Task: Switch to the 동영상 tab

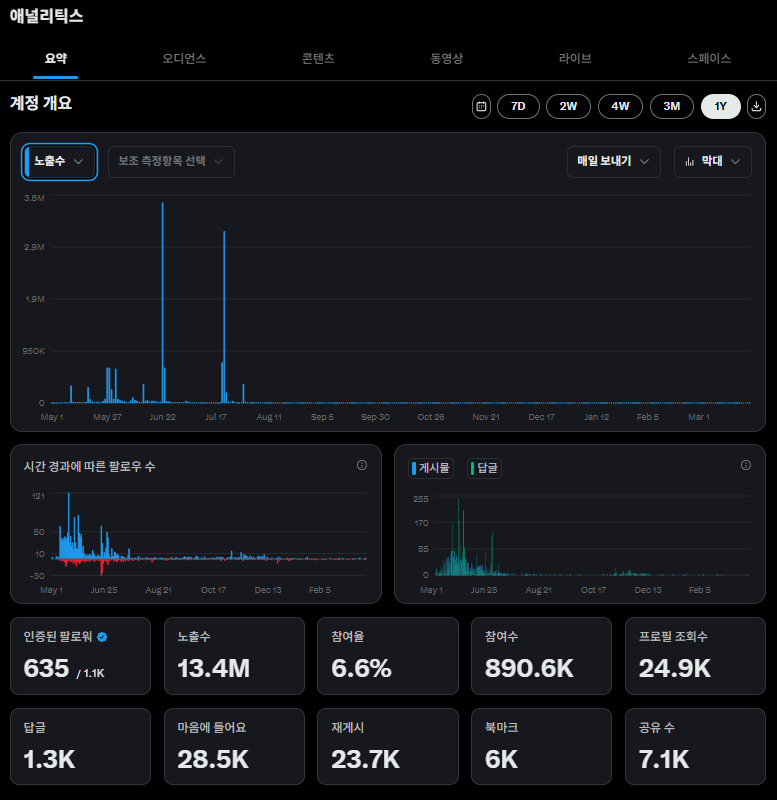Action: click(x=446, y=58)
